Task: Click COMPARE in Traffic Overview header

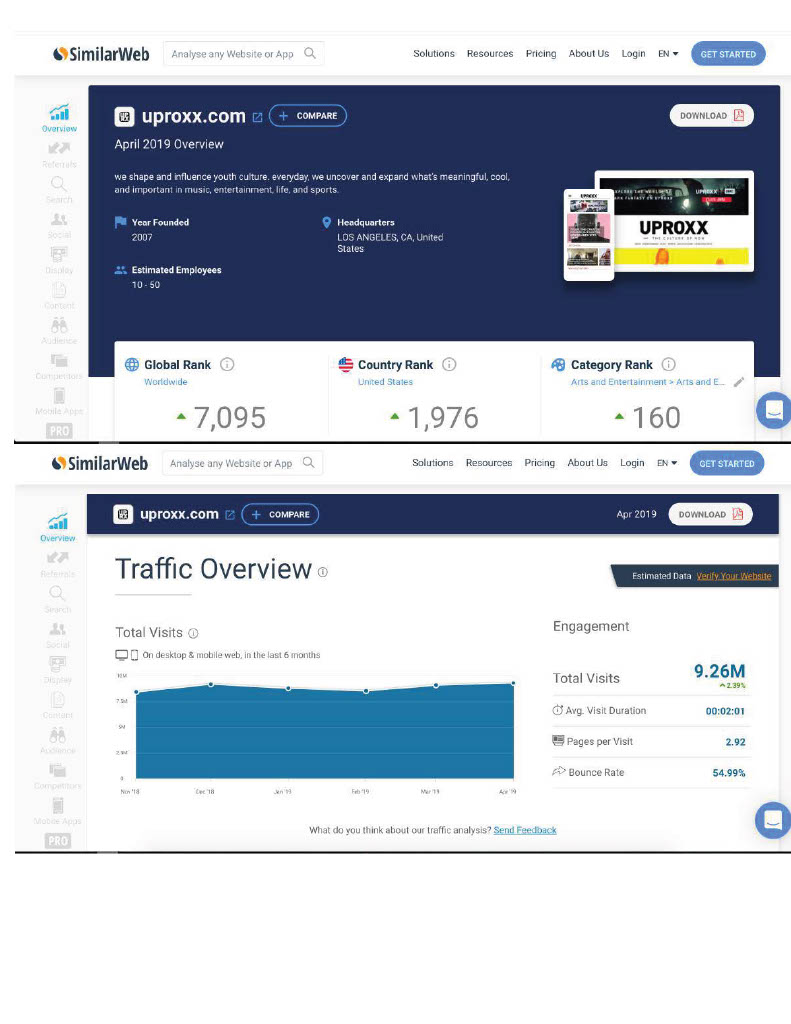Action: click(x=280, y=515)
